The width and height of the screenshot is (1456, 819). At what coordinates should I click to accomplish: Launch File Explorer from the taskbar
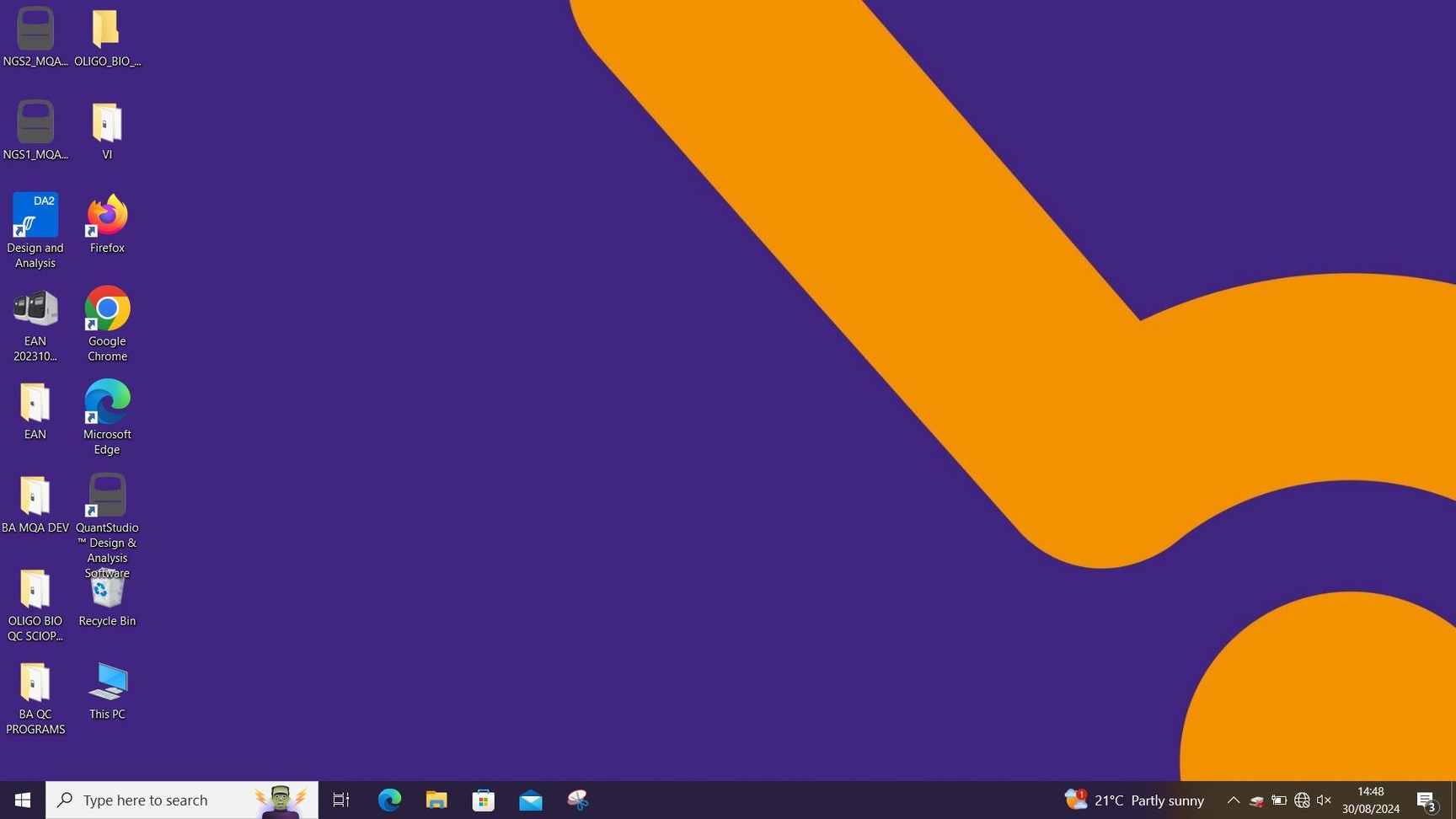tap(436, 800)
